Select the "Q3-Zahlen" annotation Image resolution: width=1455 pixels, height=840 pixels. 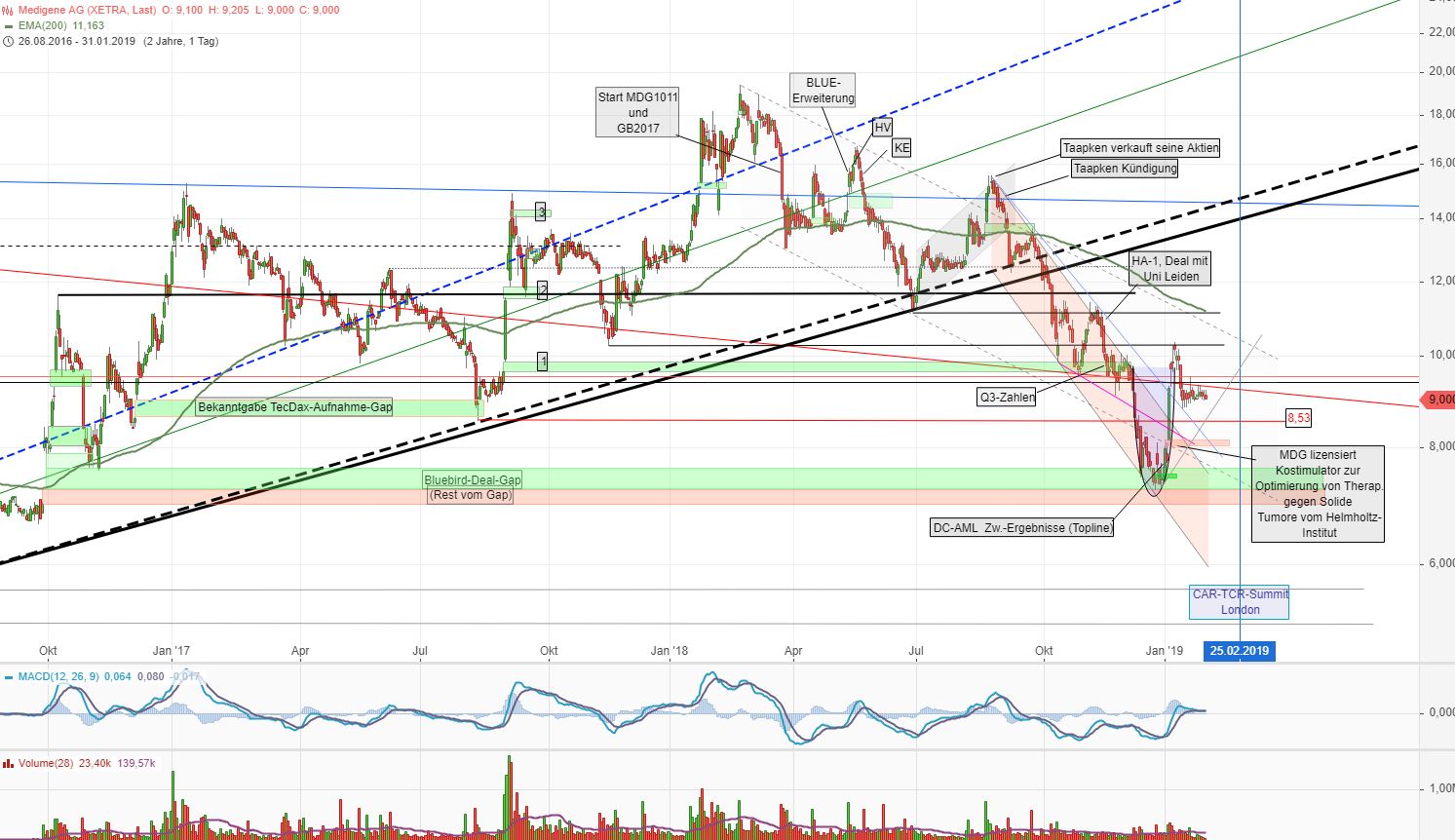point(1008,398)
